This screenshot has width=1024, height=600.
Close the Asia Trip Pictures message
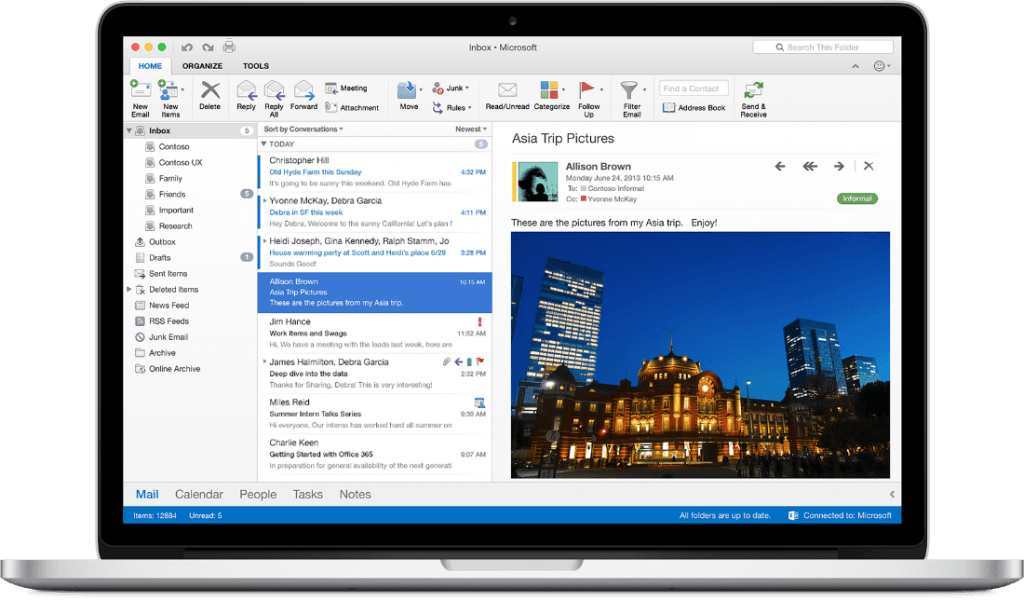868,166
